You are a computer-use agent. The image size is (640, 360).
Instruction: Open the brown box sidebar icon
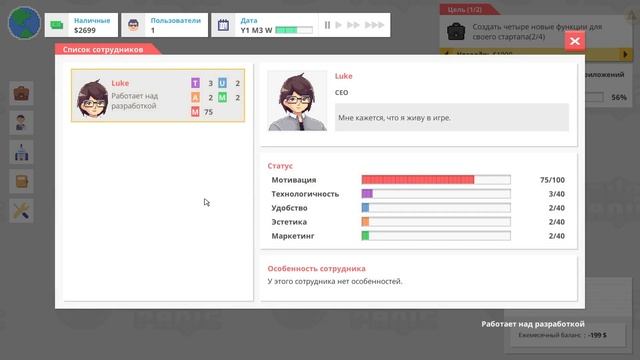tap(21, 182)
